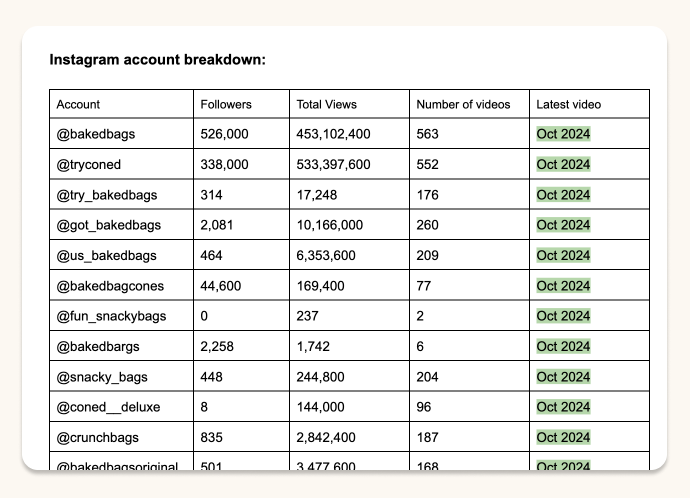Screen dimensions: 690x498
Task: Open the @got_bakedbags account entry
Action: (108, 225)
